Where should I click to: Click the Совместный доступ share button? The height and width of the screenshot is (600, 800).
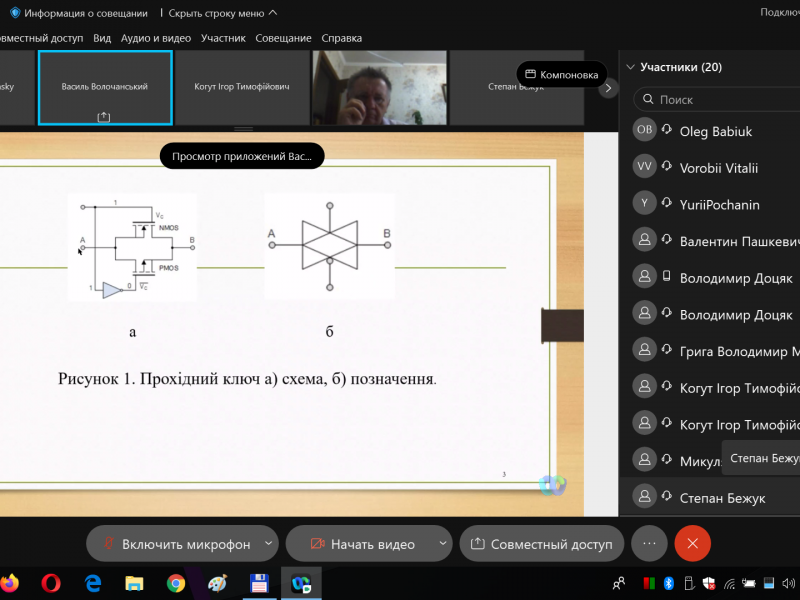(541, 544)
